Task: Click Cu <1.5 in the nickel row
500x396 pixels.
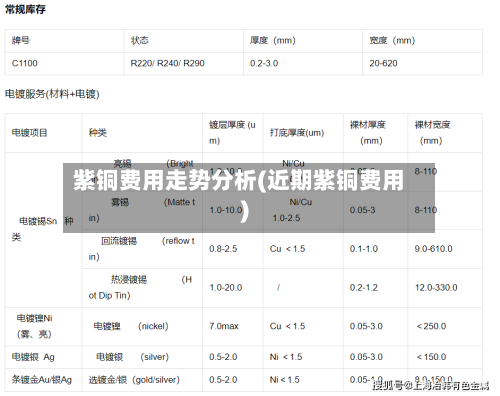Action: (287, 326)
